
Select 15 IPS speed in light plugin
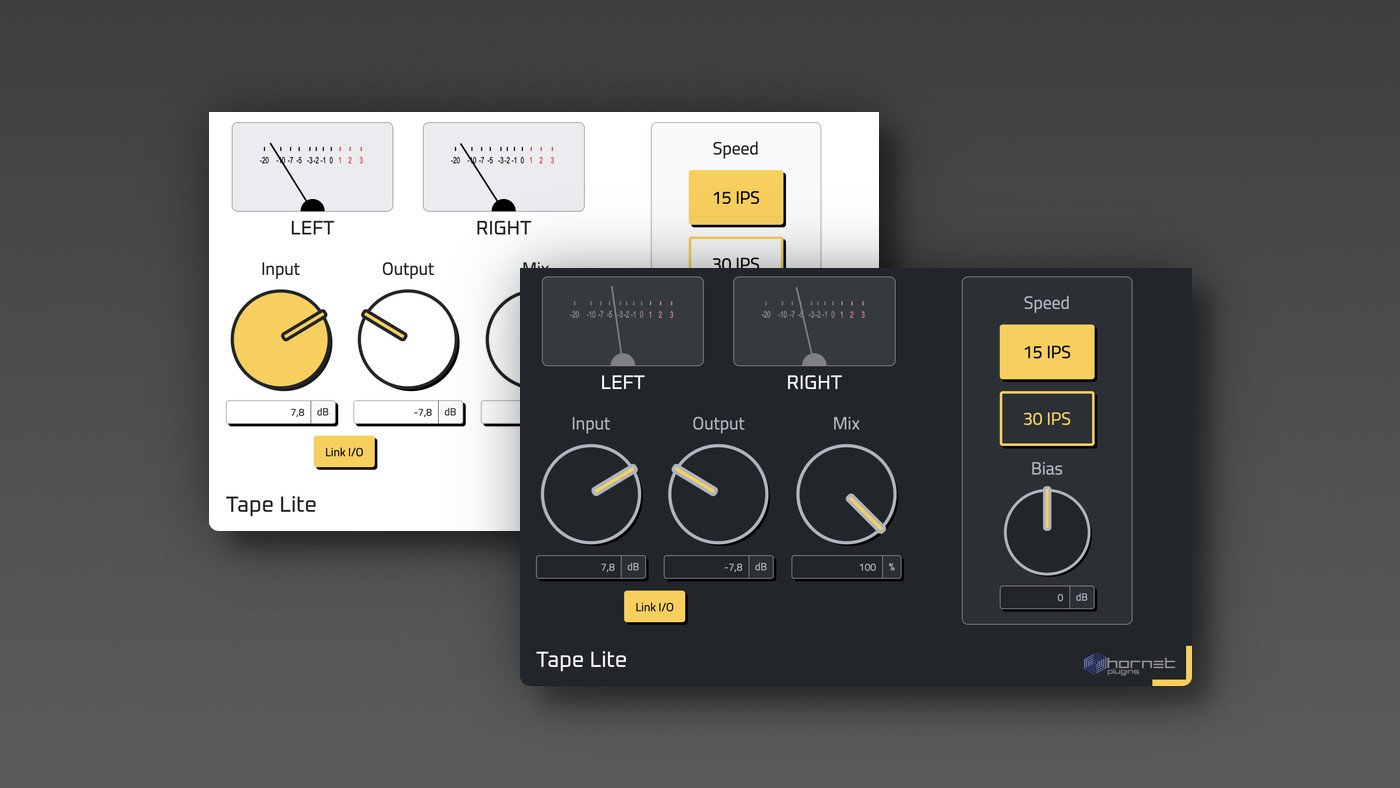[736, 197]
